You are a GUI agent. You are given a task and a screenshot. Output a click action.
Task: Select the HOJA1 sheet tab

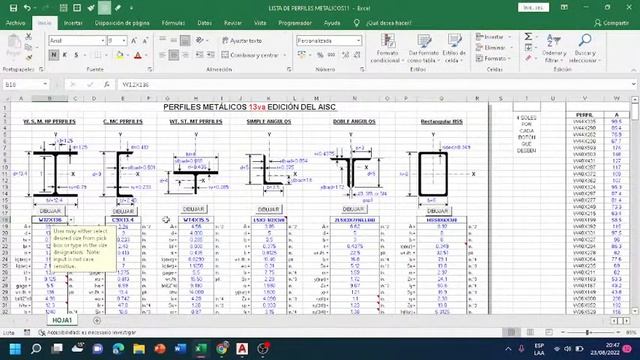62,320
